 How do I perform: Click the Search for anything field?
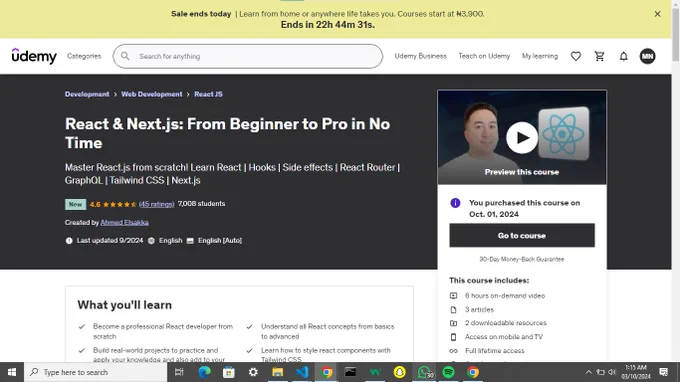click(x=248, y=56)
